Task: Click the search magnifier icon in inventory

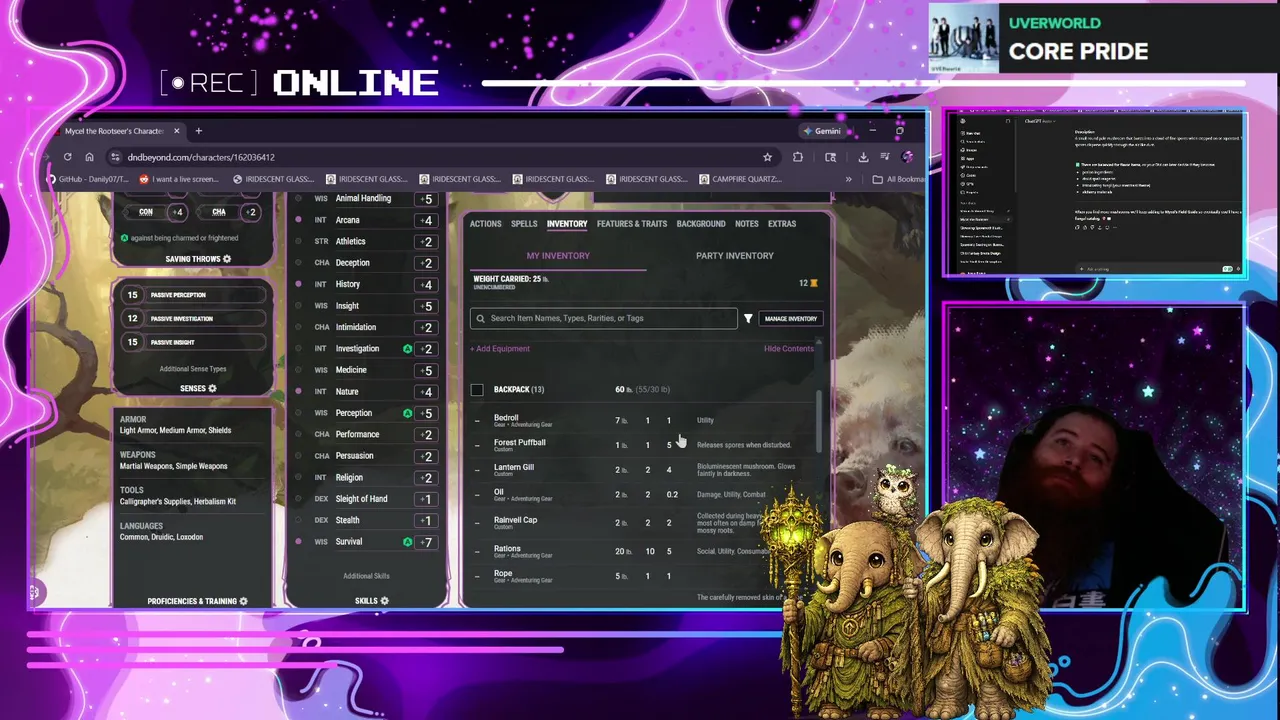Action: pos(481,318)
